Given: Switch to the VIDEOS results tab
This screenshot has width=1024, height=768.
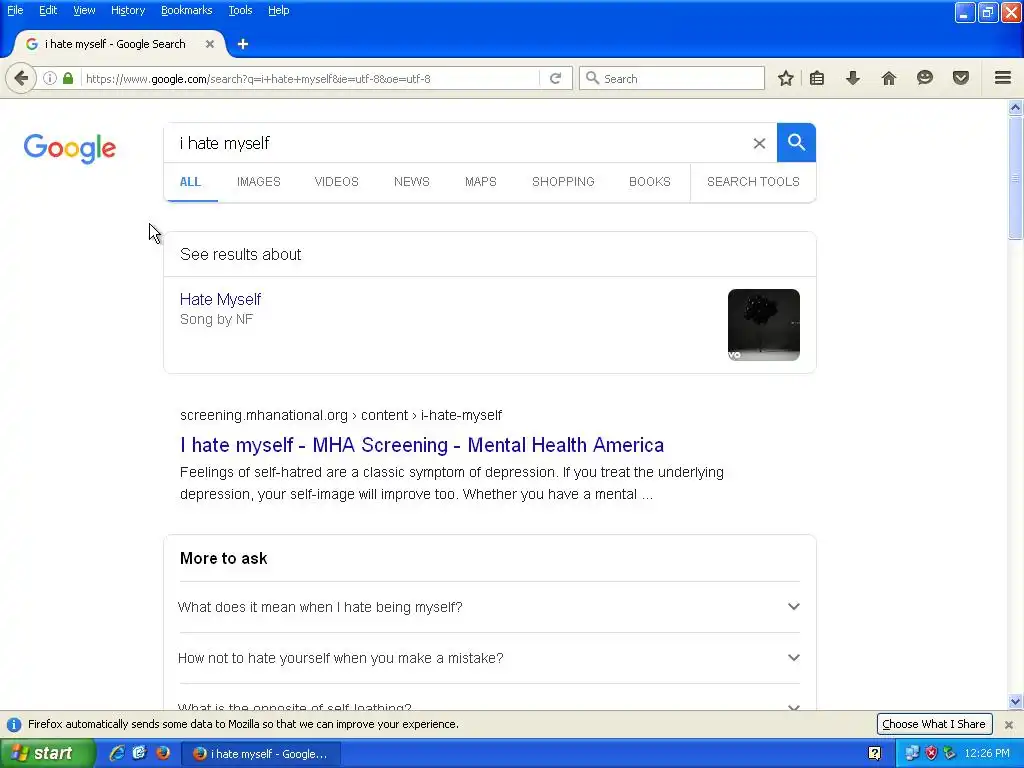Looking at the screenshot, I should click(336, 182).
